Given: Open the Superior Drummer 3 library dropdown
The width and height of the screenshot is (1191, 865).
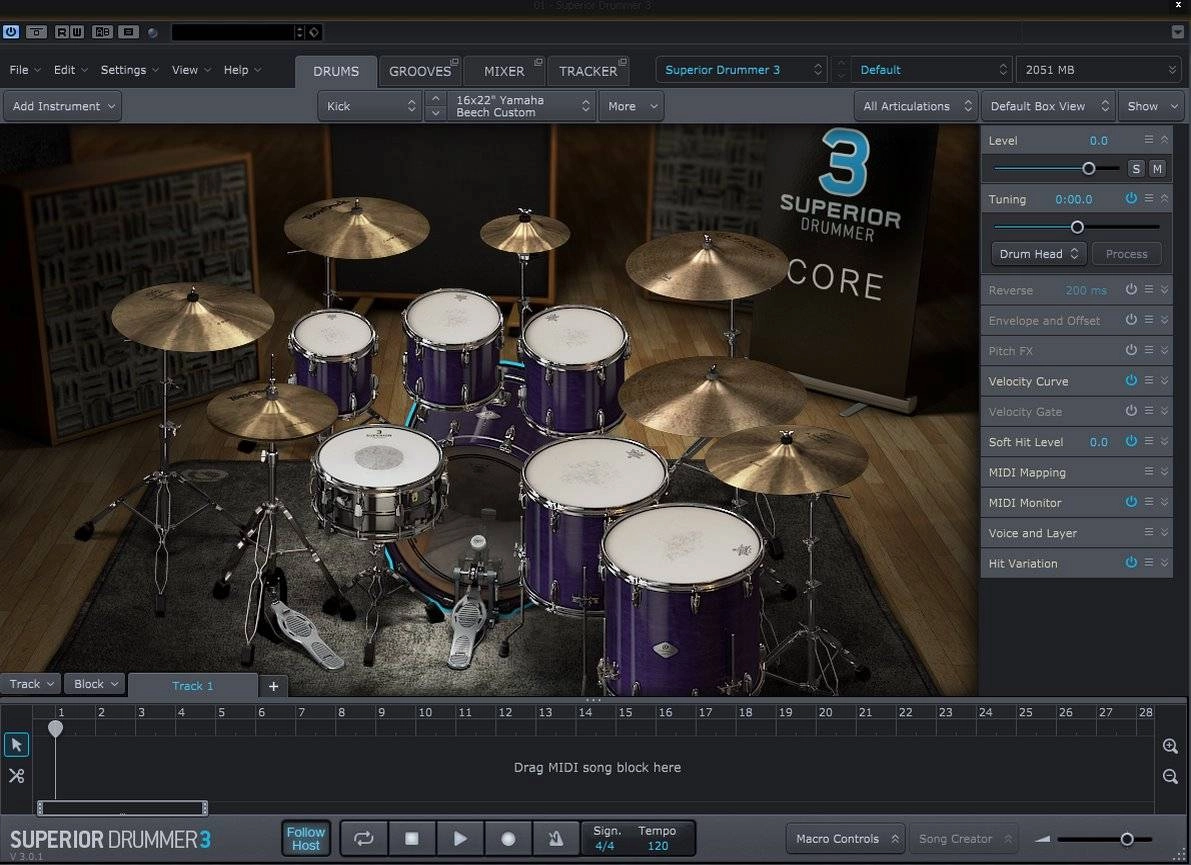Looking at the screenshot, I should click(741, 70).
